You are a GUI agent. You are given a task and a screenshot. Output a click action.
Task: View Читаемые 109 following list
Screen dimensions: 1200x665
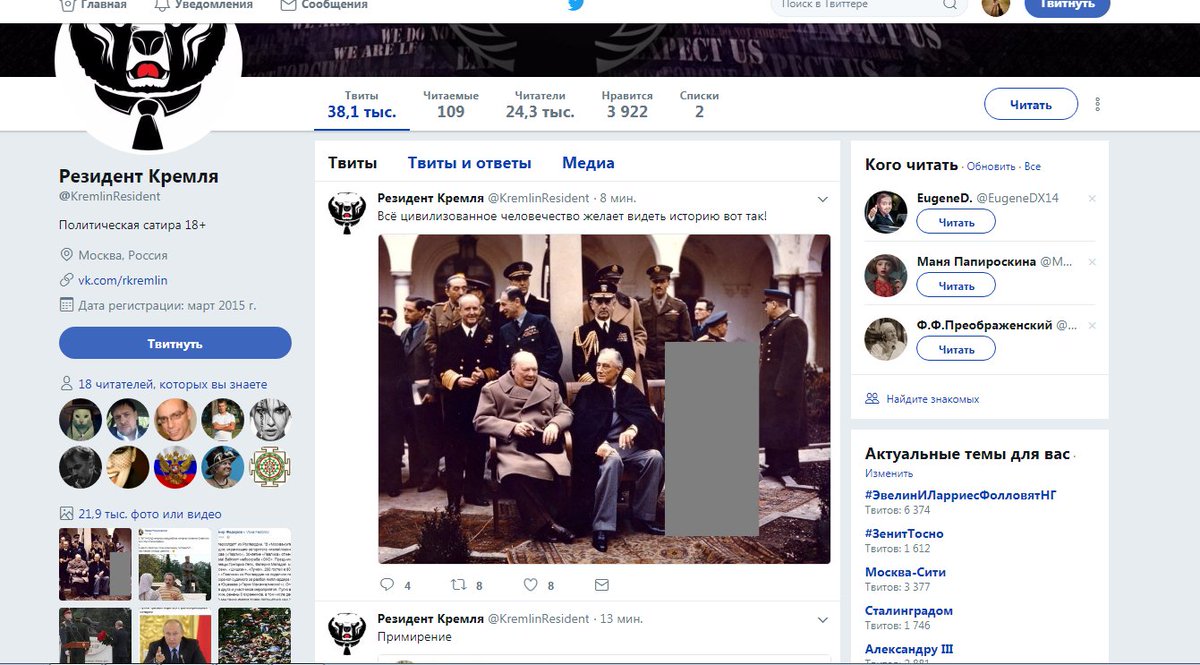[x=451, y=104]
